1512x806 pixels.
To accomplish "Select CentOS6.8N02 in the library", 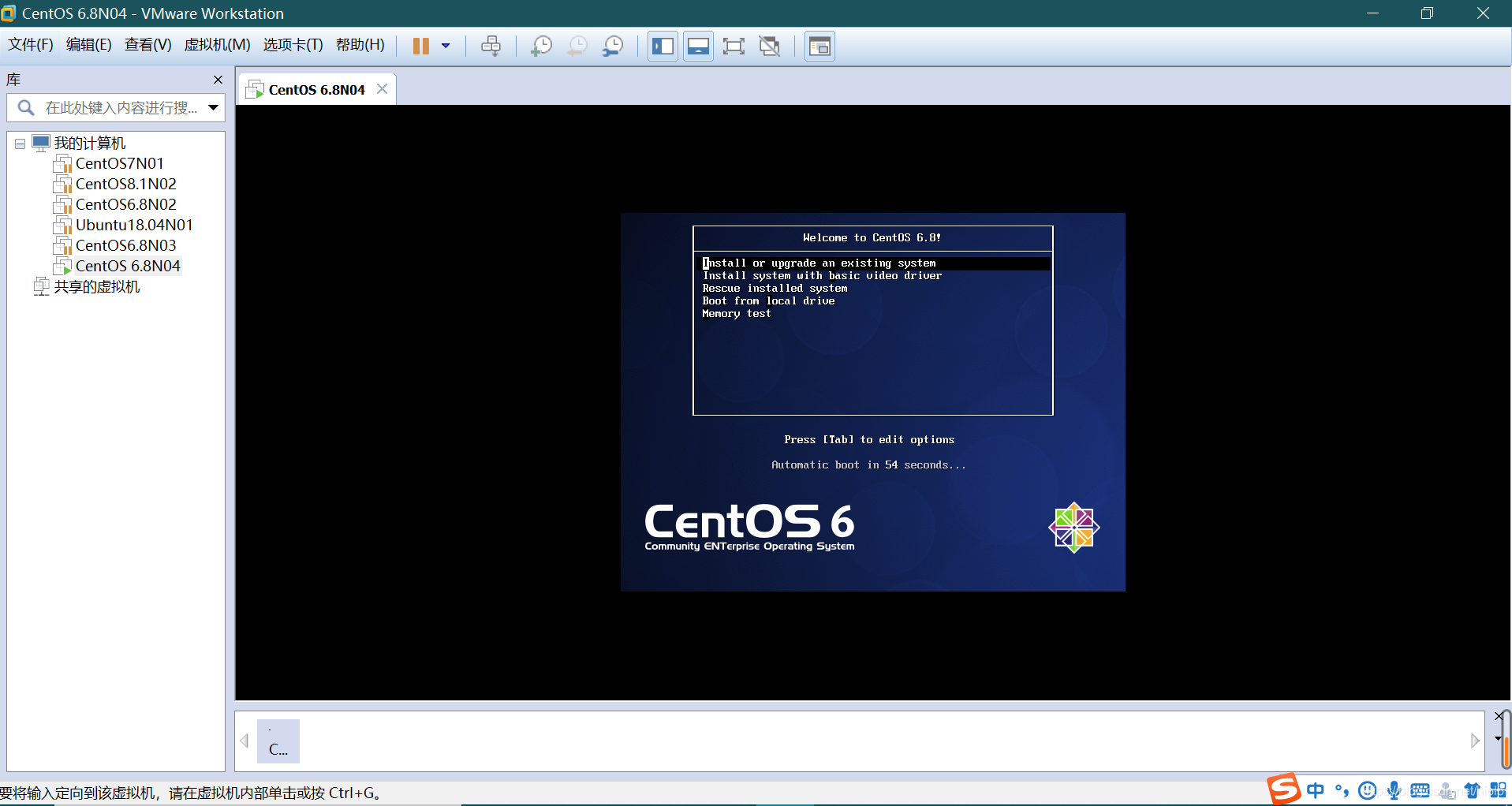I will tap(126, 205).
